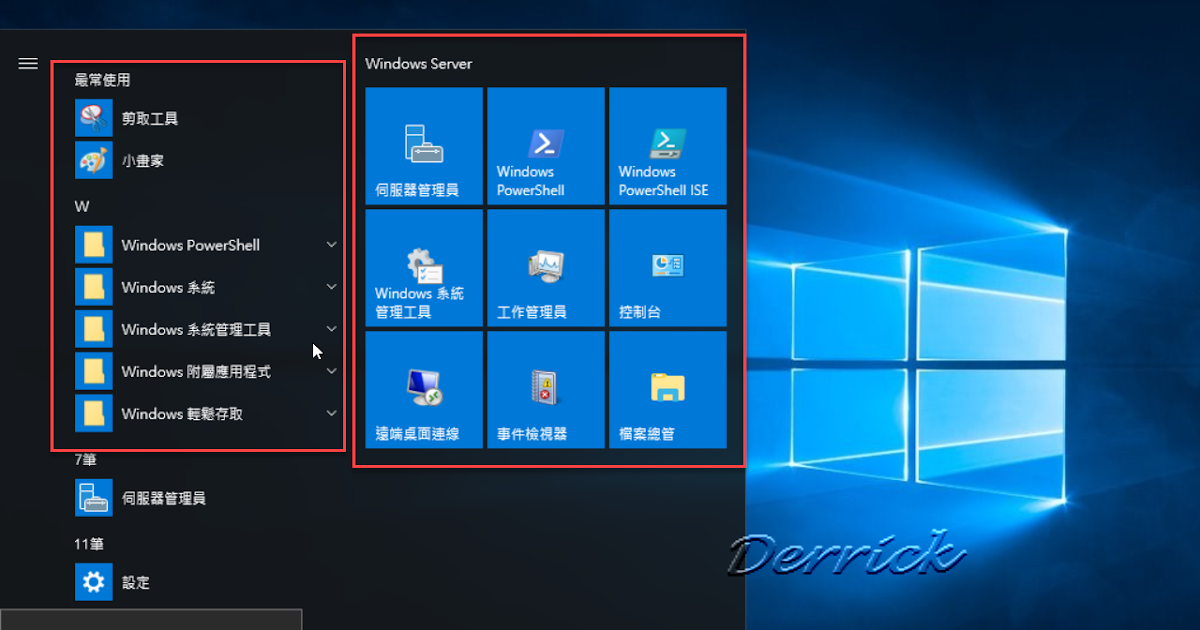Click the 'Windows 系統管理工具' folder label
Image resolution: width=1200 pixels, height=630 pixels.
(x=196, y=330)
